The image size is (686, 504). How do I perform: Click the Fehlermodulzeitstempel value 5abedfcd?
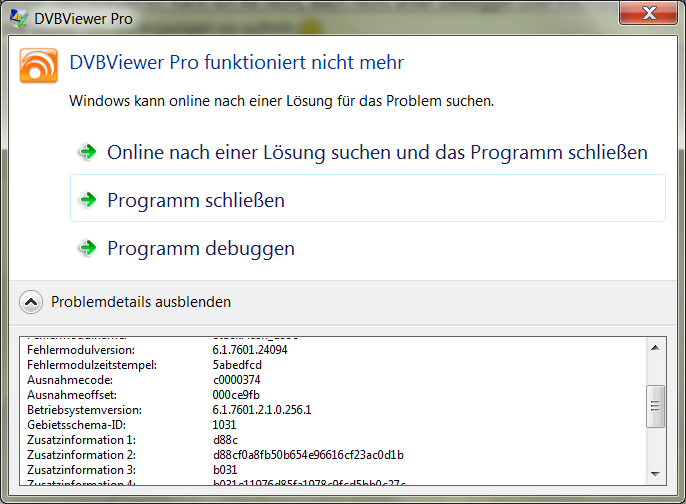pos(238,365)
